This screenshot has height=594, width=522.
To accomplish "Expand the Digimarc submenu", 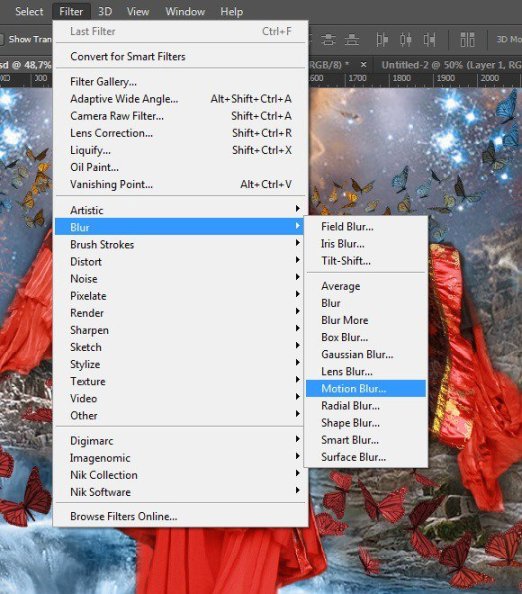I will point(180,441).
